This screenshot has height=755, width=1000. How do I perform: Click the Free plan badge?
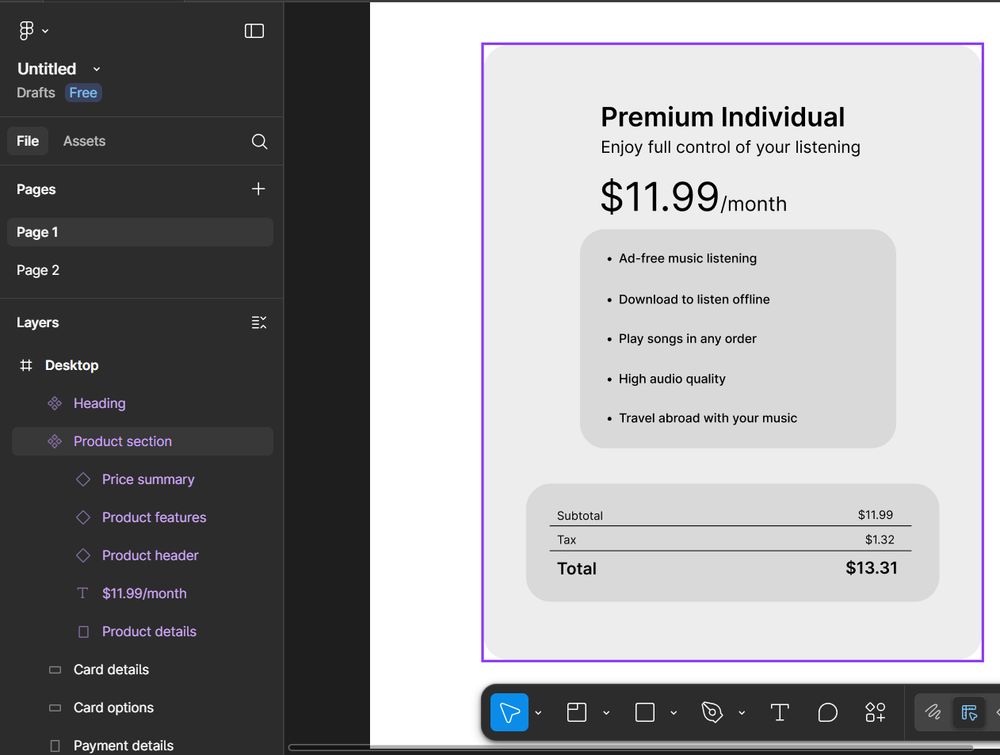[x=83, y=92]
